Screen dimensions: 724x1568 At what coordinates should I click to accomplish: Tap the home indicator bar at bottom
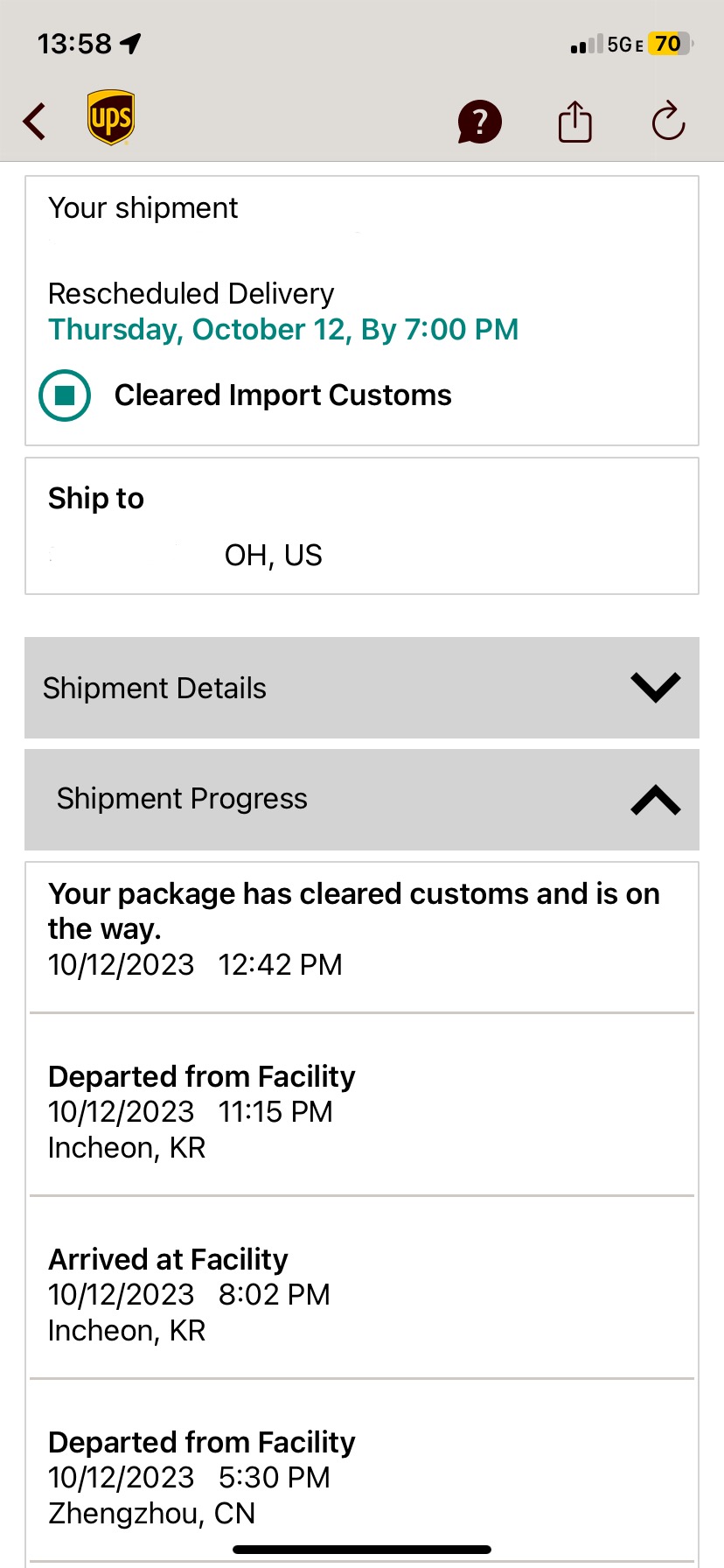pos(362,1550)
